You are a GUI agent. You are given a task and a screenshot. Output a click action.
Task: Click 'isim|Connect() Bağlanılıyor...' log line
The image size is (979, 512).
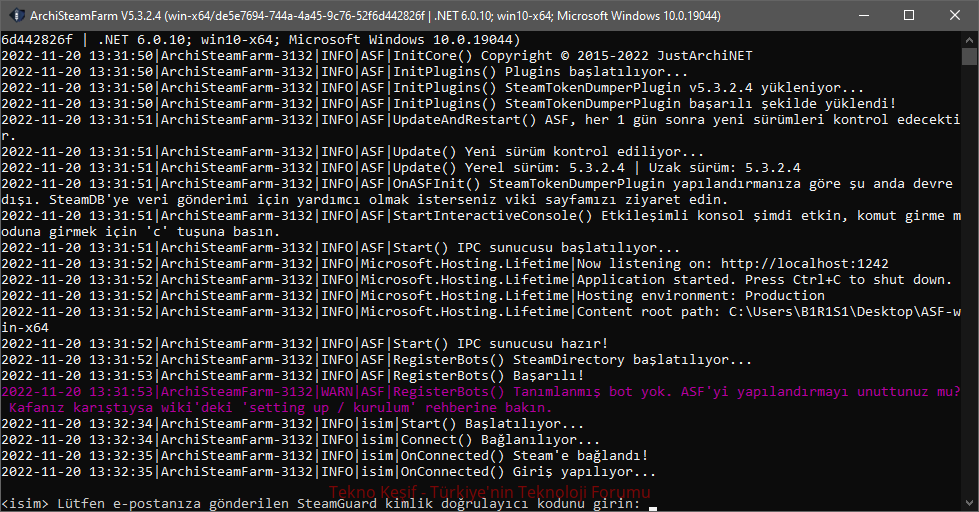point(301,440)
